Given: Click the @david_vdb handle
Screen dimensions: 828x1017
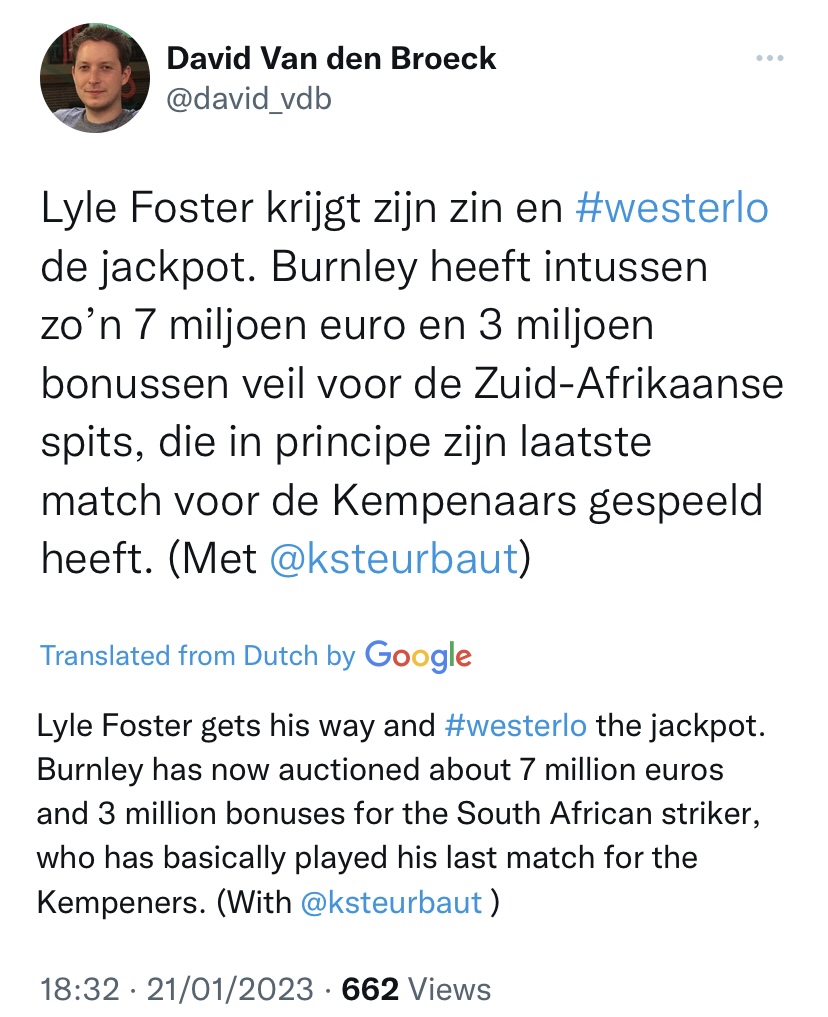Looking at the screenshot, I should [x=247, y=100].
